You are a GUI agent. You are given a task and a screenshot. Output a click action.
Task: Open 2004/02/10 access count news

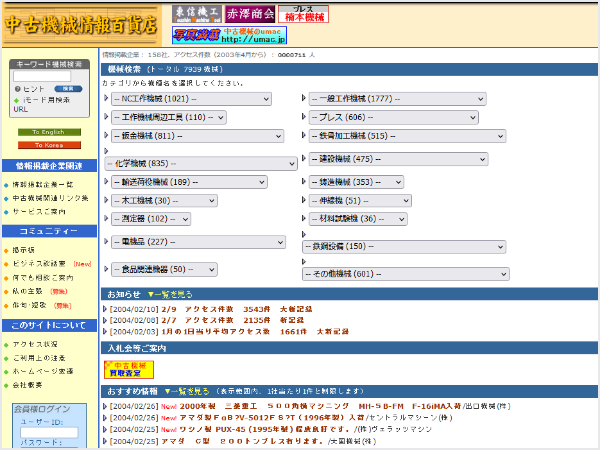coord(237,309)
